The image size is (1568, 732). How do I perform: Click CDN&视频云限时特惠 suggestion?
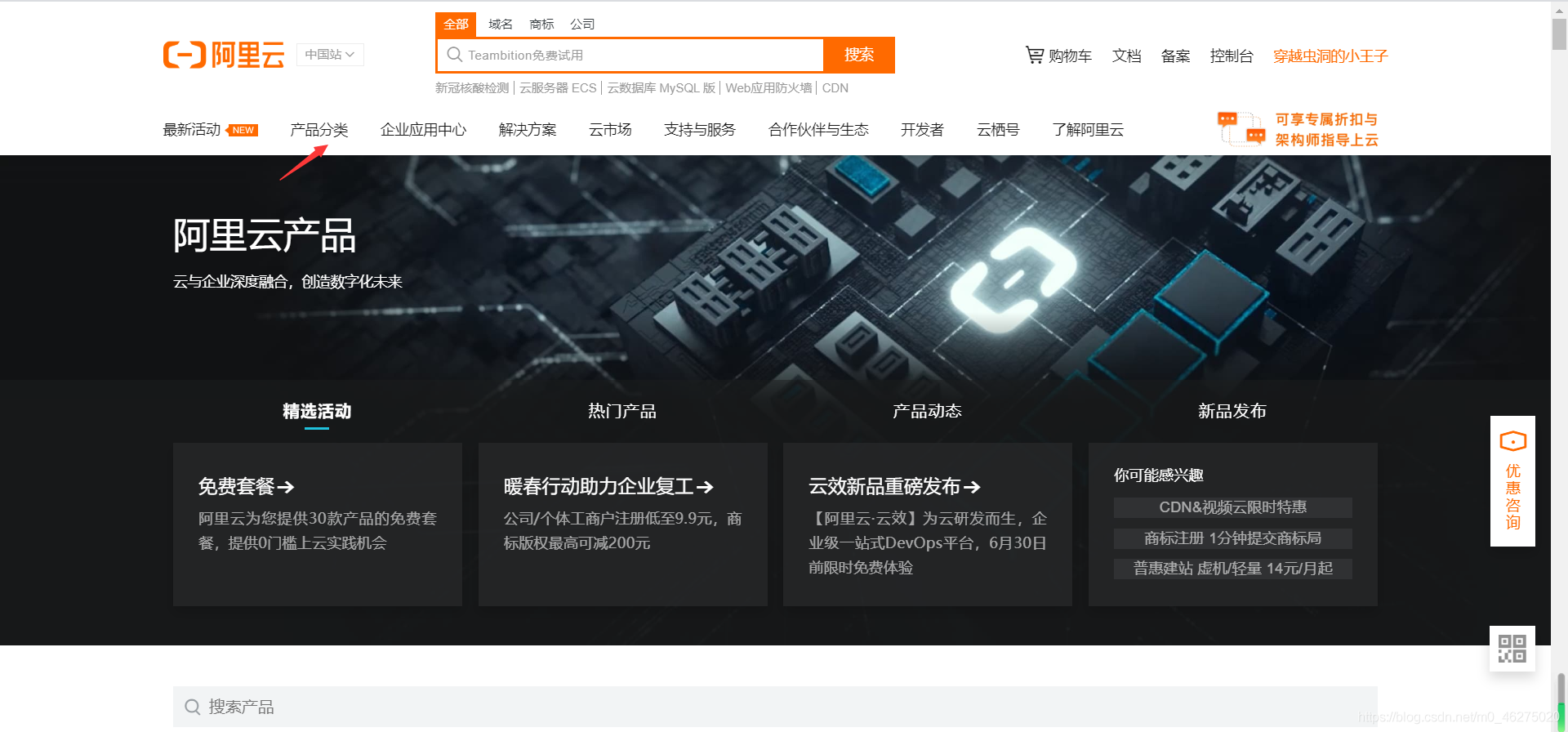tap(1233, 507)
